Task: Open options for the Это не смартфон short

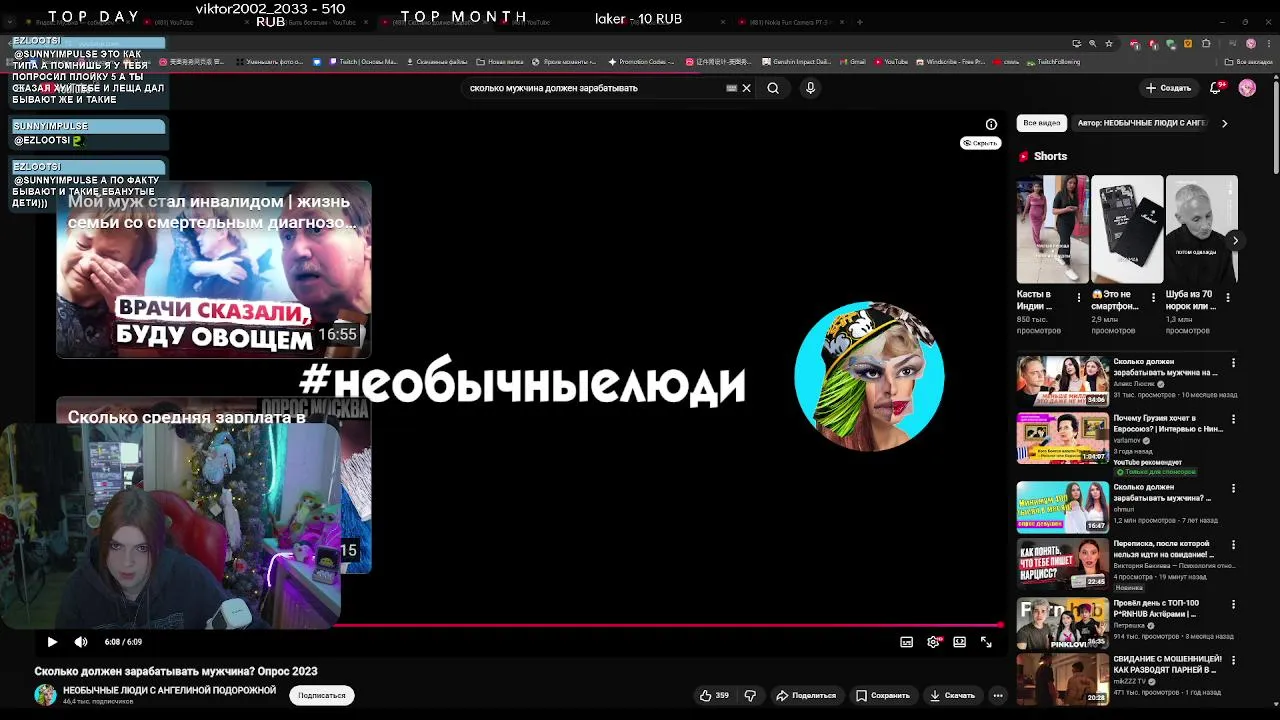Action: pos(1153,297)
